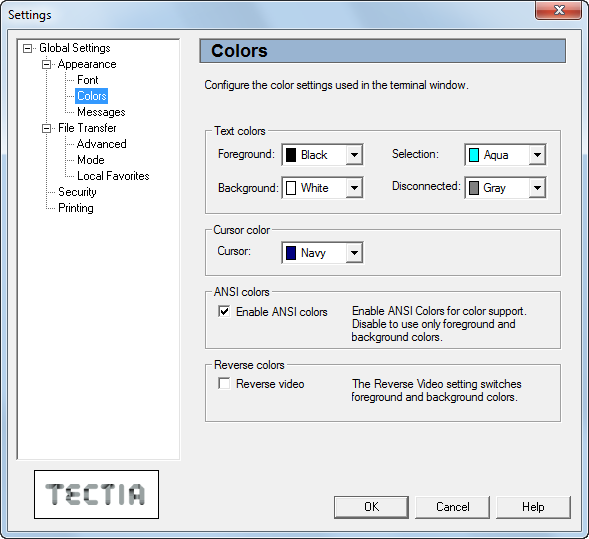
Task: Open the Disconnected color dropdown
Action: pyautogui.click(x=537, y=188)
